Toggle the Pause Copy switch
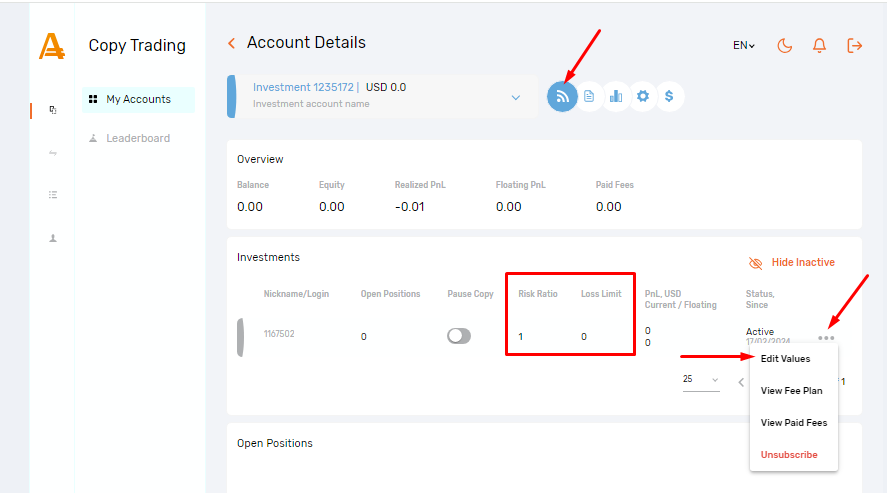 (x=459, y=336)
